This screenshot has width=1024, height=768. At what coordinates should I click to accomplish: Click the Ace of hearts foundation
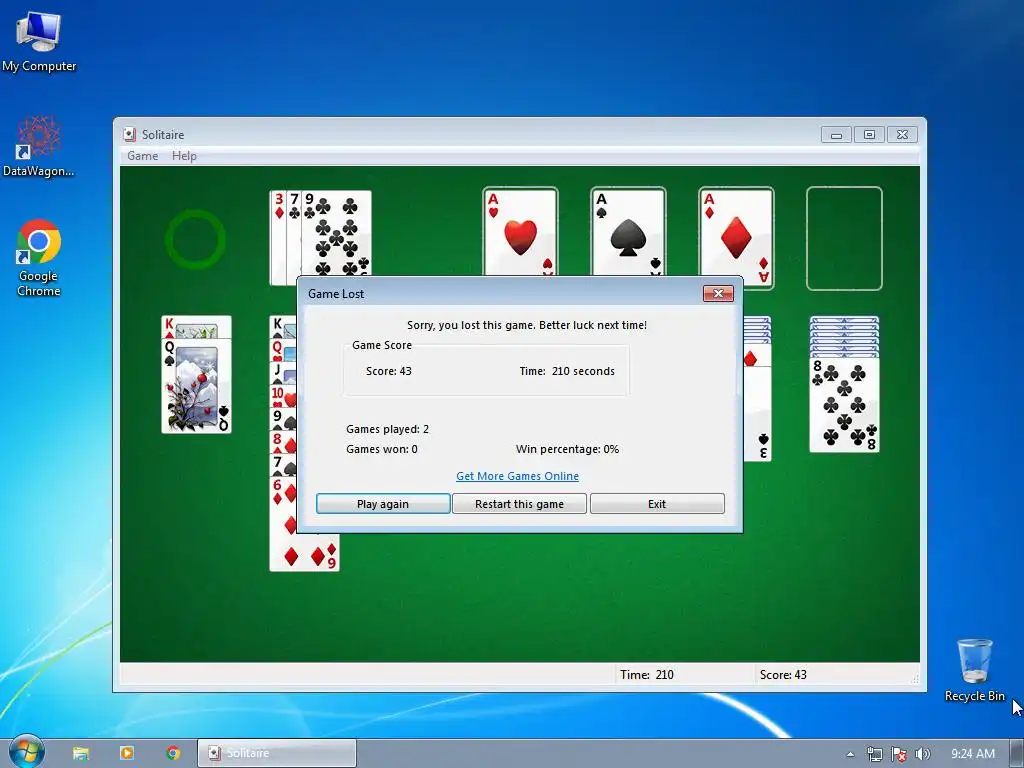point(520,232)
